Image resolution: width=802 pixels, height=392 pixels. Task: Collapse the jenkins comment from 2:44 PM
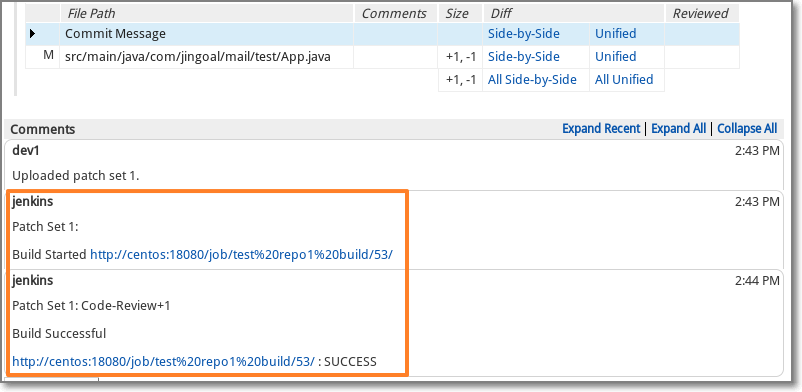[393, 280]
